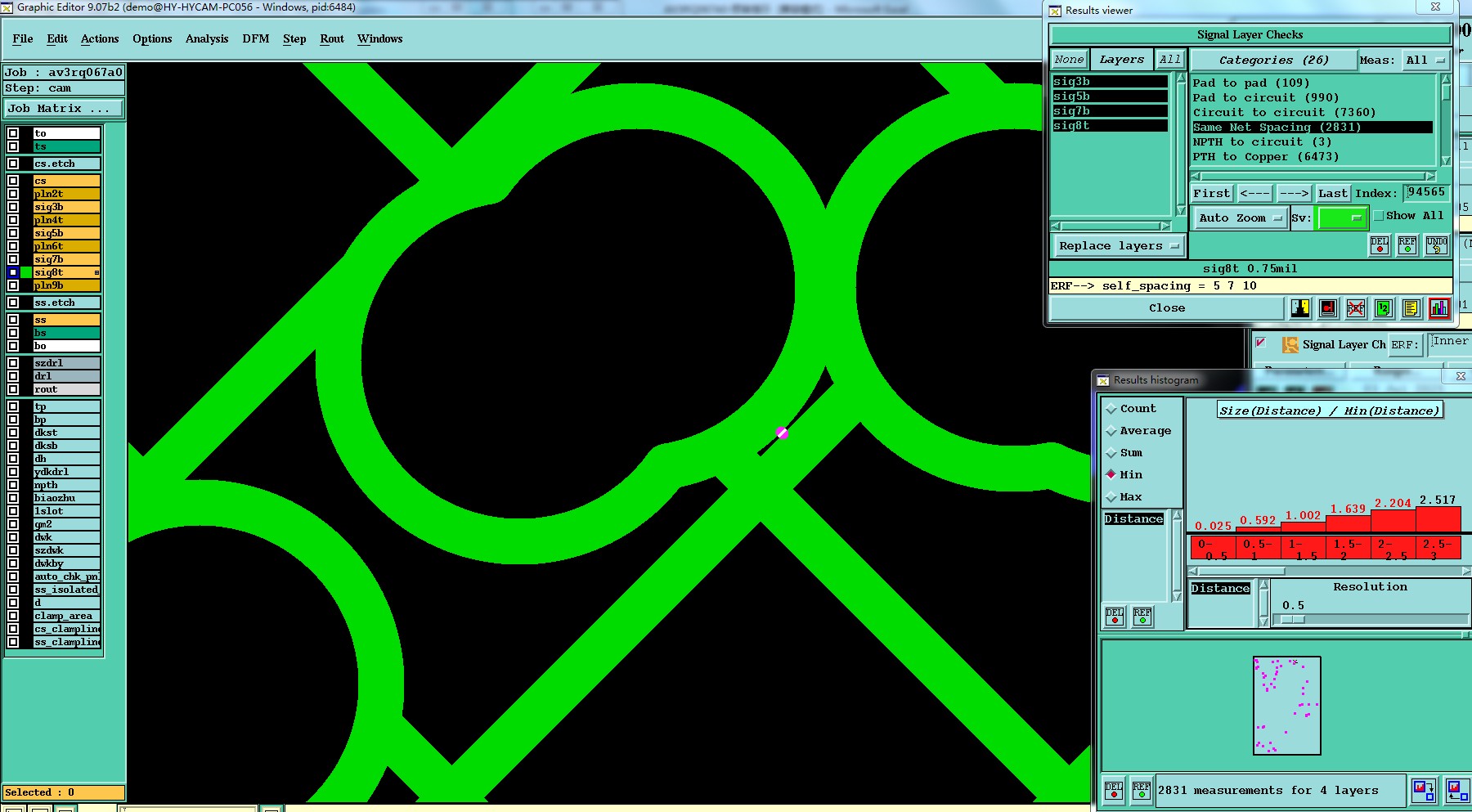Click histogram horizontal scrollbar right arrow
Screen dimensions: 1472x812
click(x=1465, y=572)
